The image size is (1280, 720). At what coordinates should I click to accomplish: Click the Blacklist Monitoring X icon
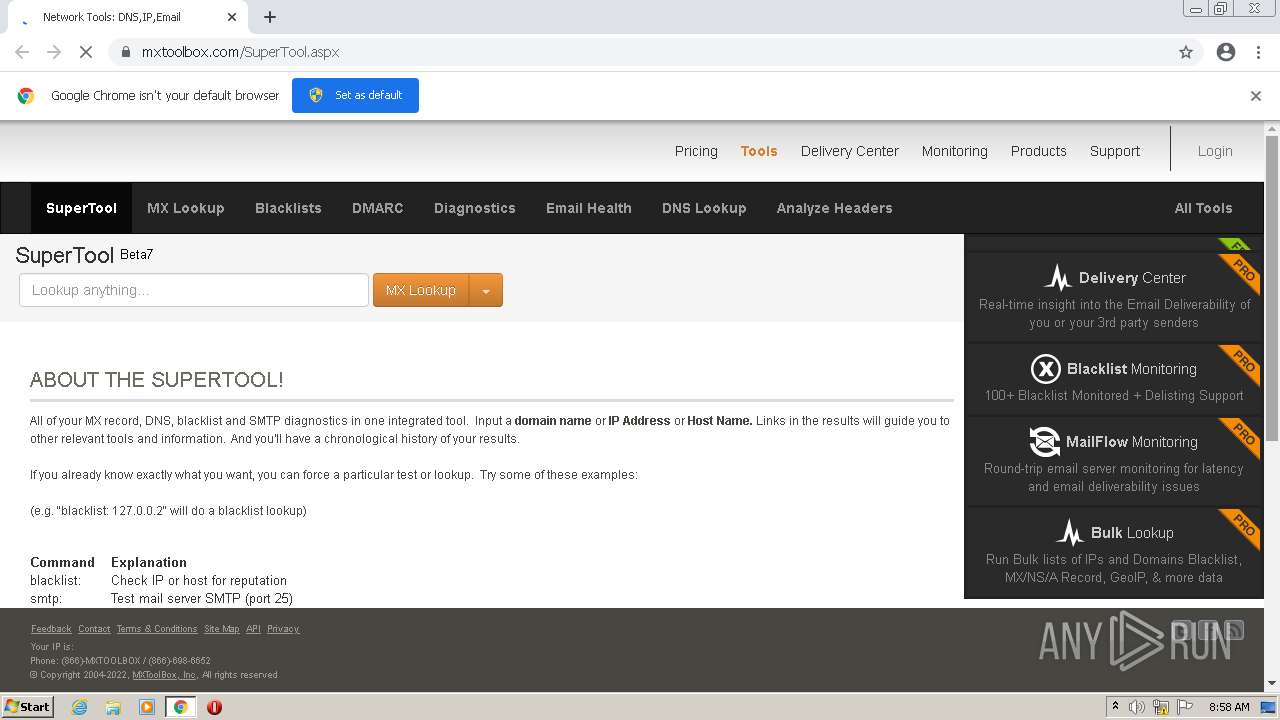pyautogui.click(x=1046, y=369)
